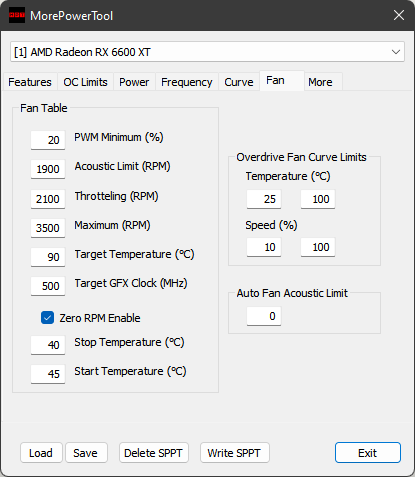415x477 pixels.
Task: Select the Acoustic Limit (RPM) input field
Action: pyautogui.click(x=48, y=169)
